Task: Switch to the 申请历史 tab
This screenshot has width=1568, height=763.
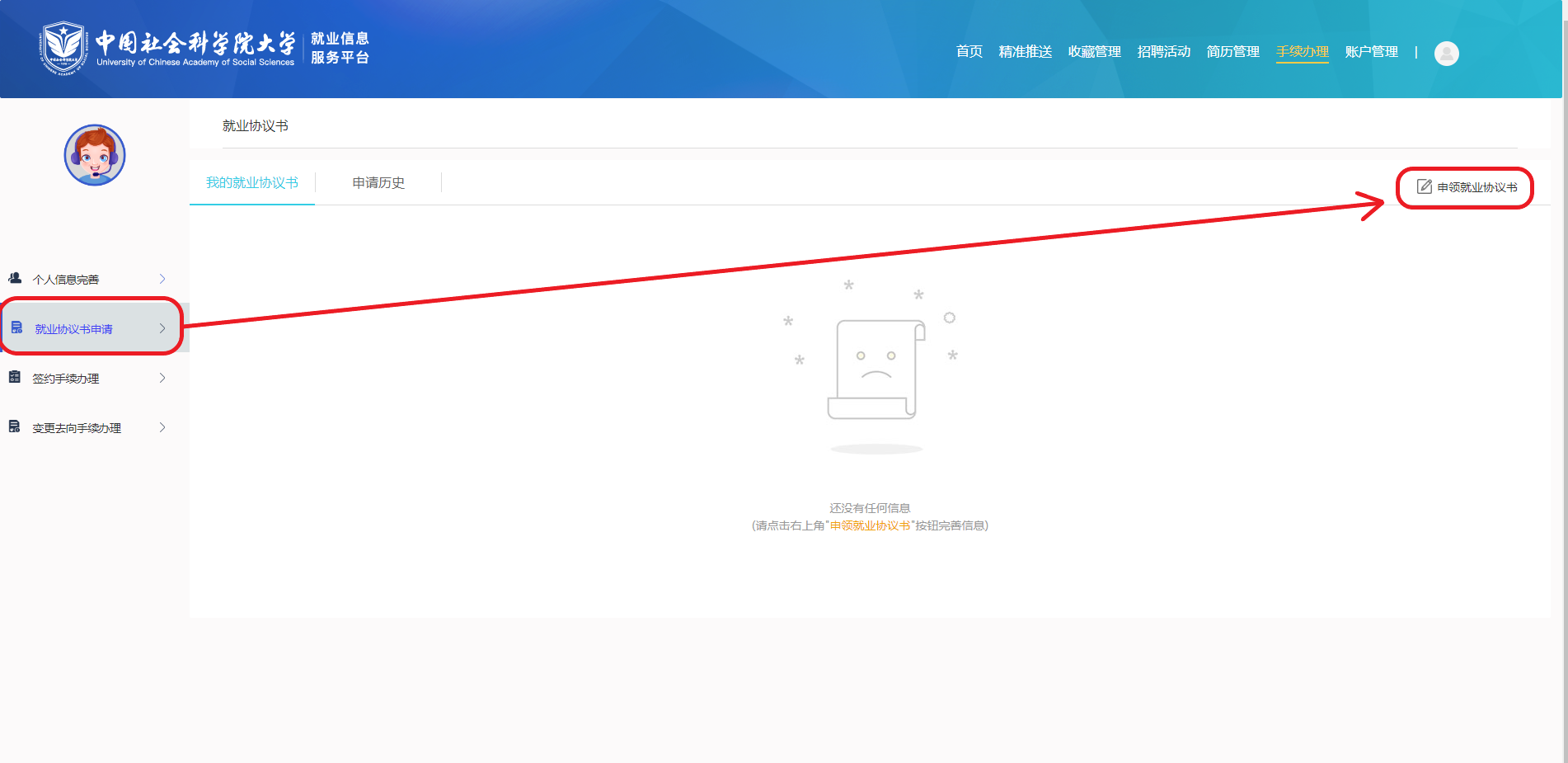Action: pyautogui.click(x=378, y=183)
